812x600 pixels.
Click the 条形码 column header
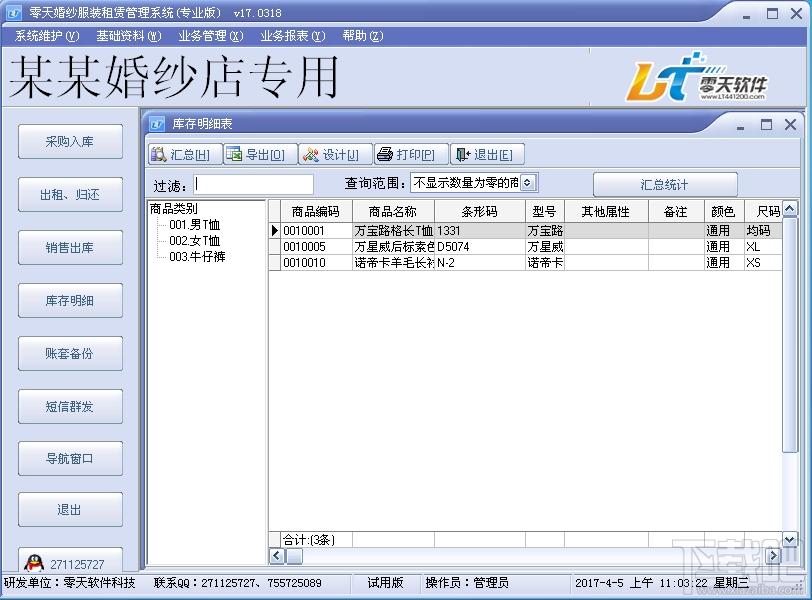[x=480, y=211]
